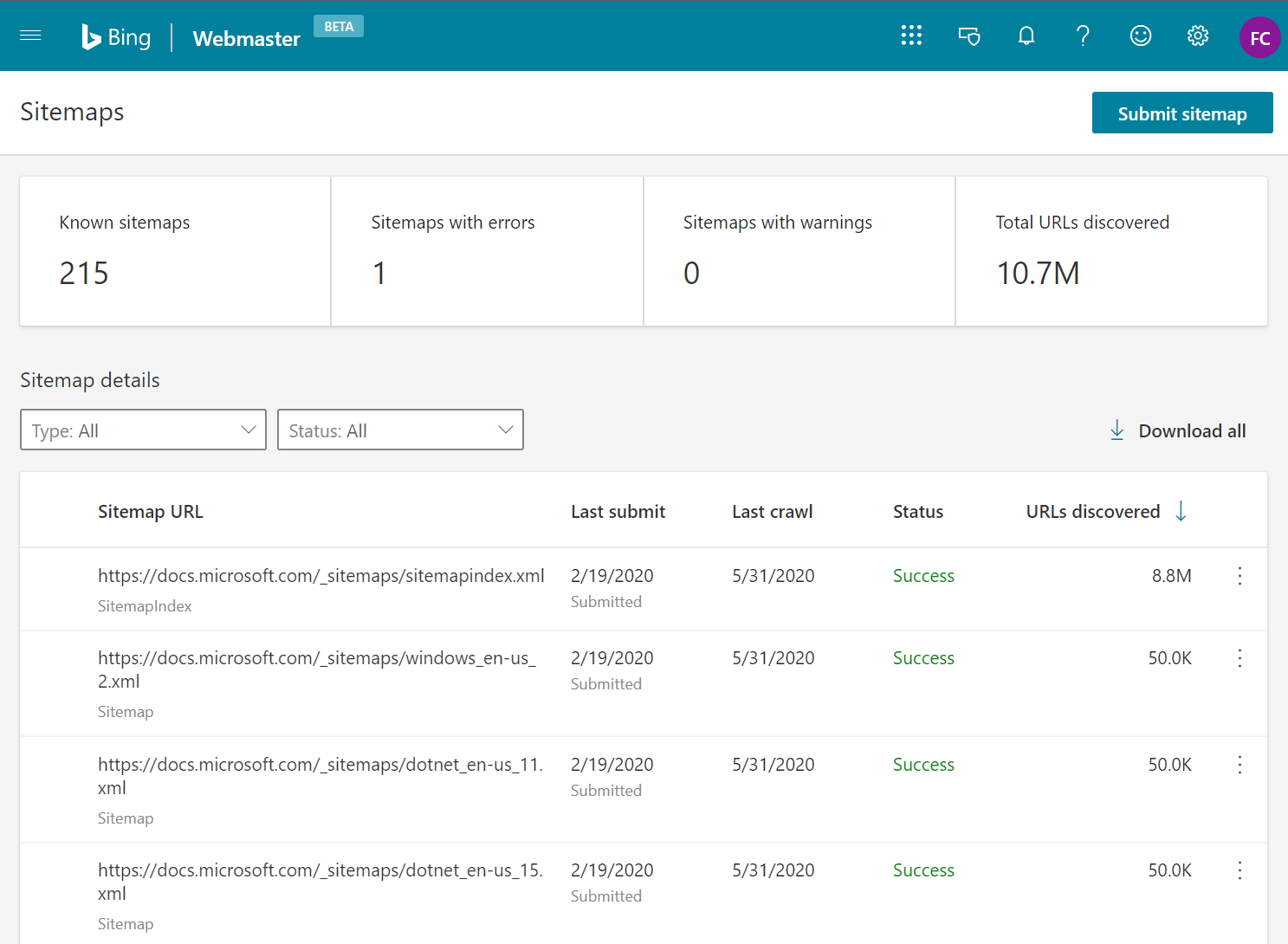Screen dimensions: 1288x944
Task: Click the smiley feedback icon
Action: click(x=1141, y=36)
